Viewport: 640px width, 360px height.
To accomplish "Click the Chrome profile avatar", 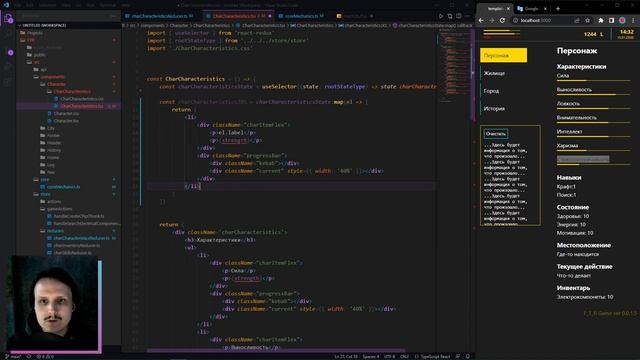I will pyautogui.click(x=622, y=20).
